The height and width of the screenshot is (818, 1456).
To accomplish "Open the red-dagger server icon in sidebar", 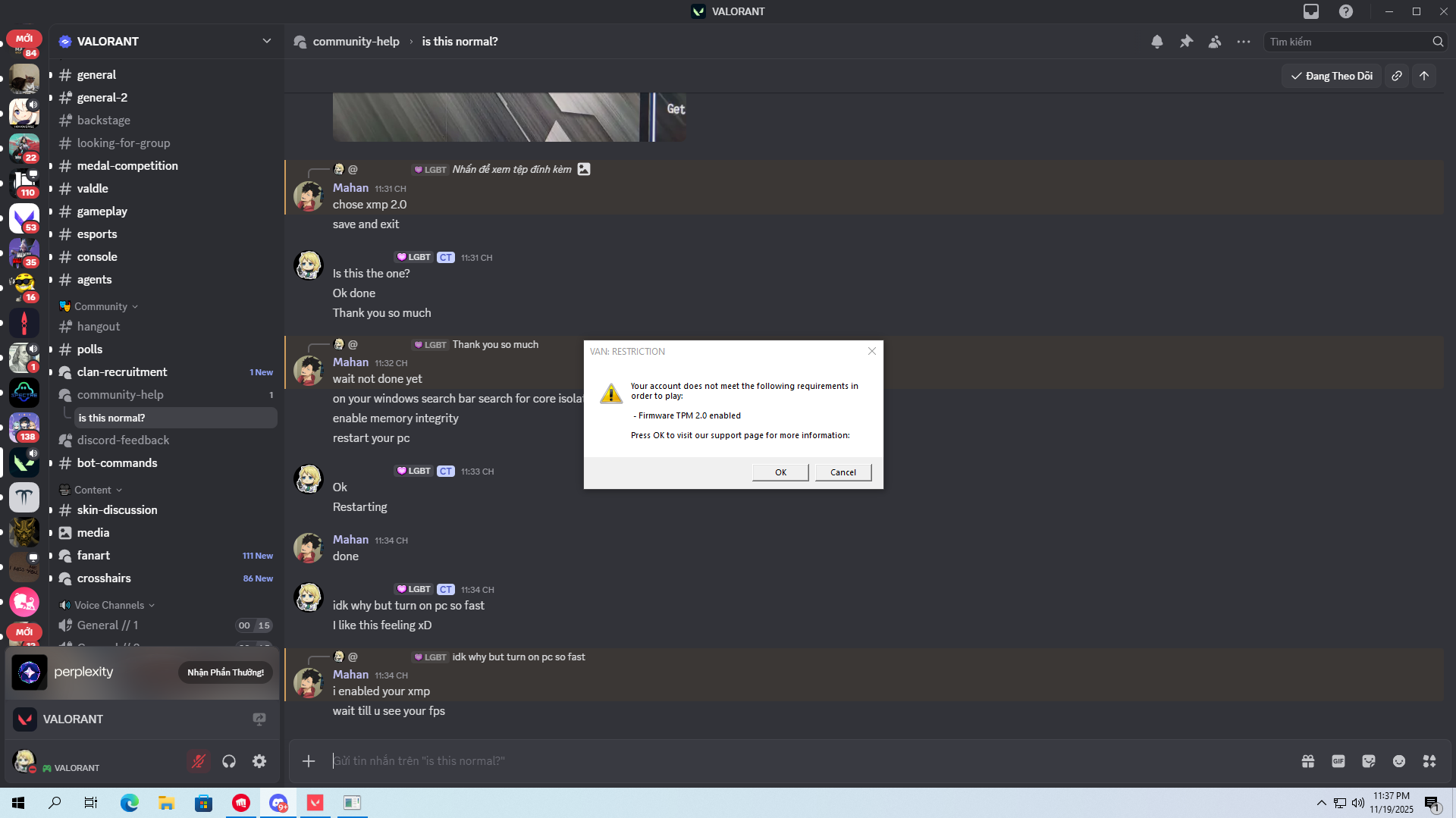I will pos(24,323).
